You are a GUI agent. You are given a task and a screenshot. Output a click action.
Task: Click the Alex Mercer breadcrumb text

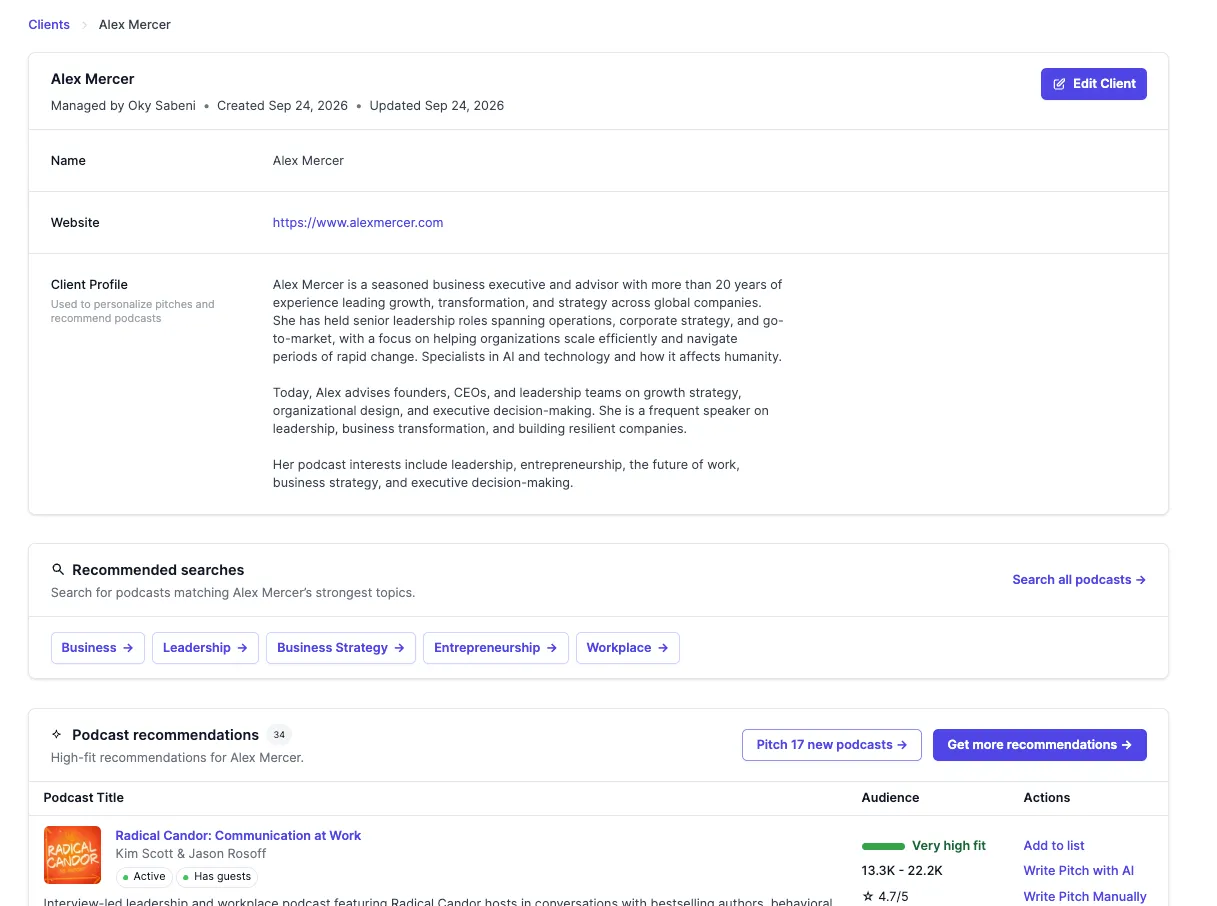point(135,24)
